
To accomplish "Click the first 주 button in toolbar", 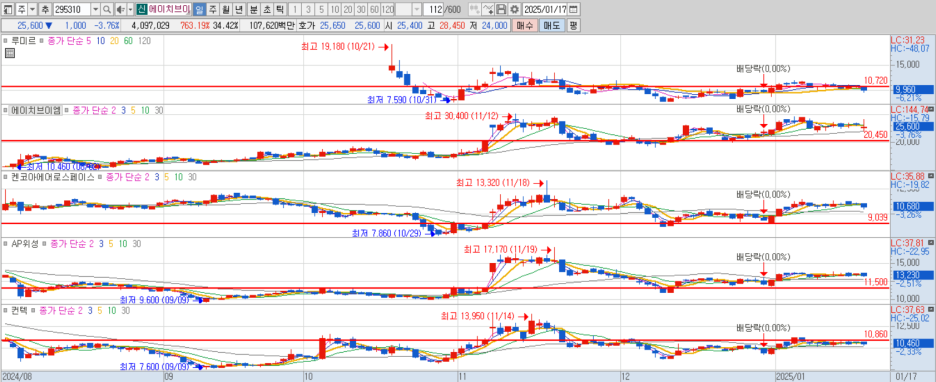I will pos(21,10).
